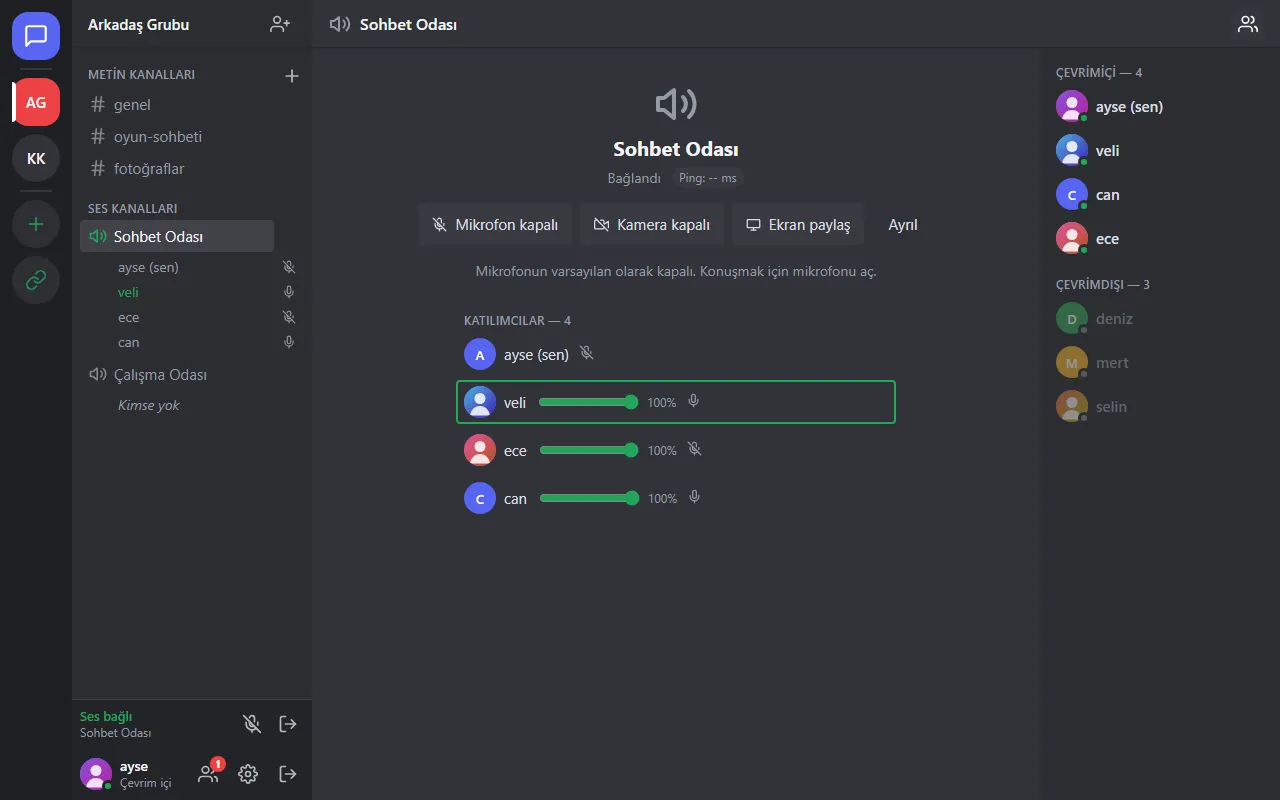The height and width of the screenshot is (800, 1280).
Task: Open the fotoğraflar channel
Action: coord(176,168)
